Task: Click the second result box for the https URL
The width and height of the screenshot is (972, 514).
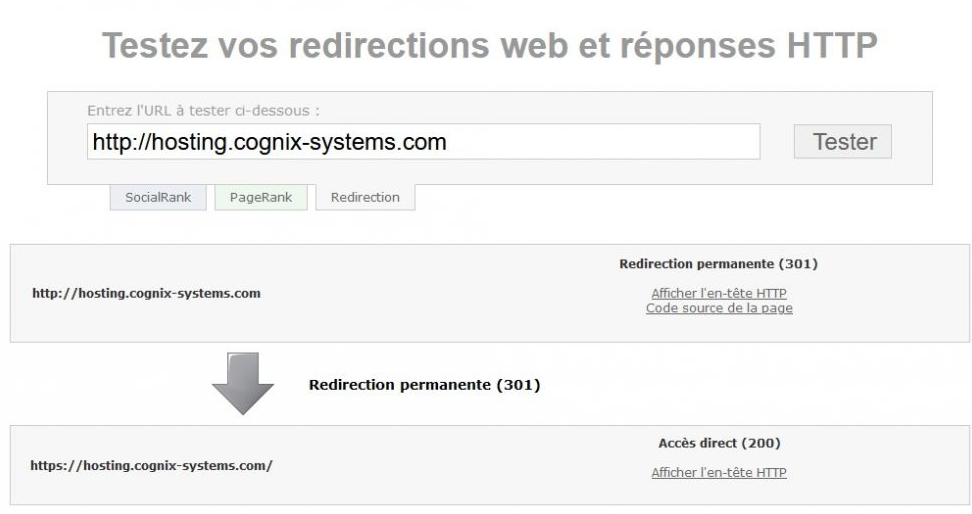Action: tap(490, 465)
